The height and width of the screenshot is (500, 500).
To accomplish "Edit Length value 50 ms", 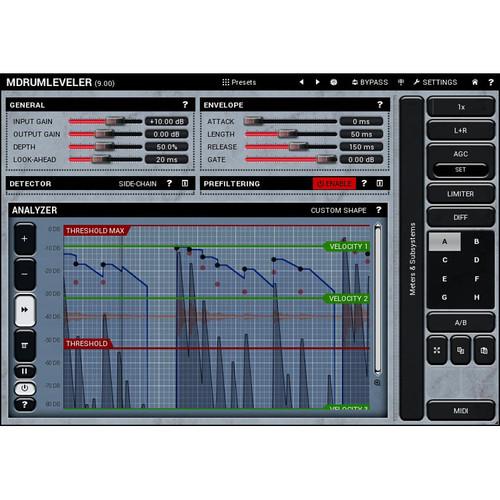I will tap(361, 134).
